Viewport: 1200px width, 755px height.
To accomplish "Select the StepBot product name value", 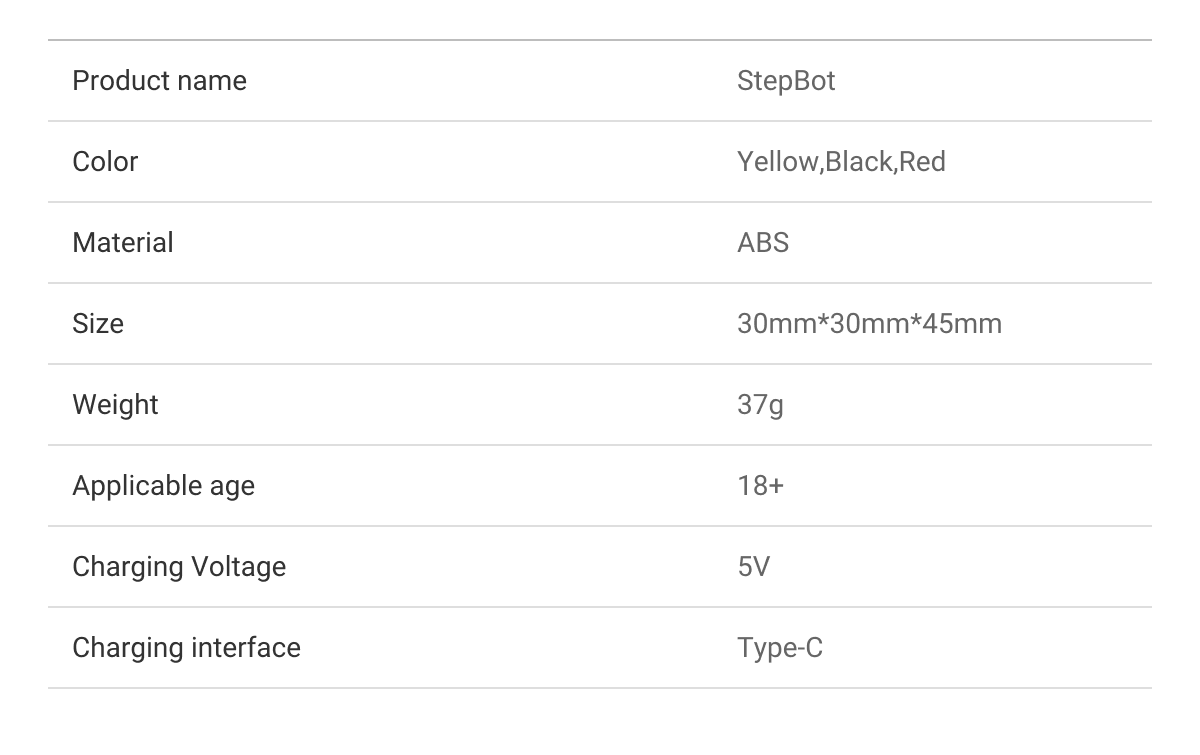I will (x=786, y=81).
